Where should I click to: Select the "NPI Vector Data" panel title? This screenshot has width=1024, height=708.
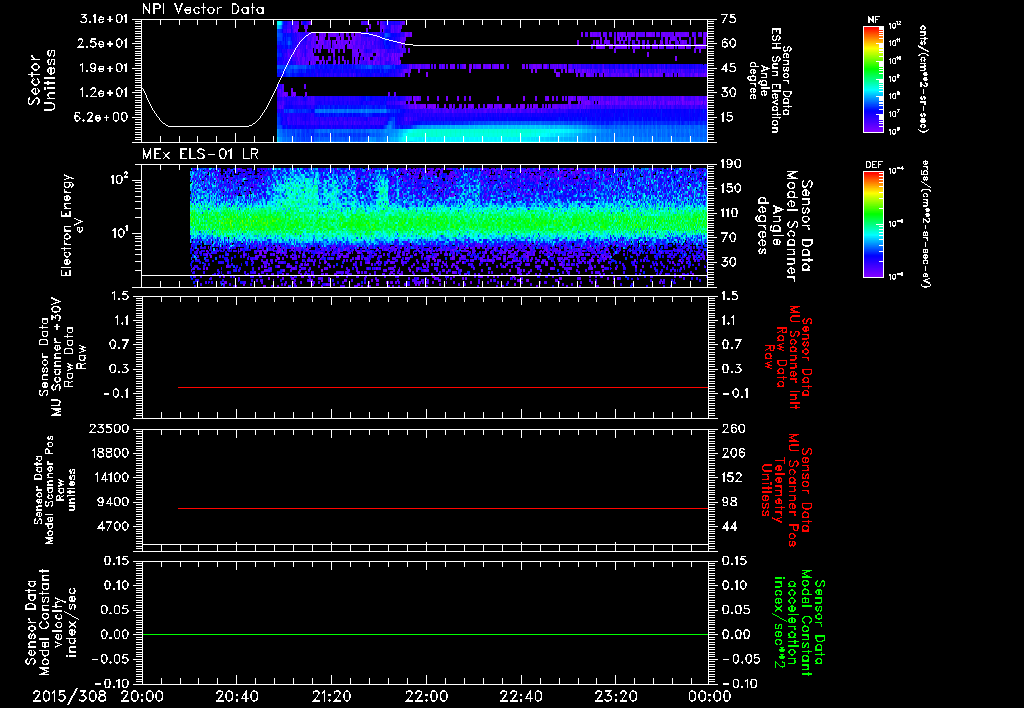pyautogui.click(x=204, y=9)
